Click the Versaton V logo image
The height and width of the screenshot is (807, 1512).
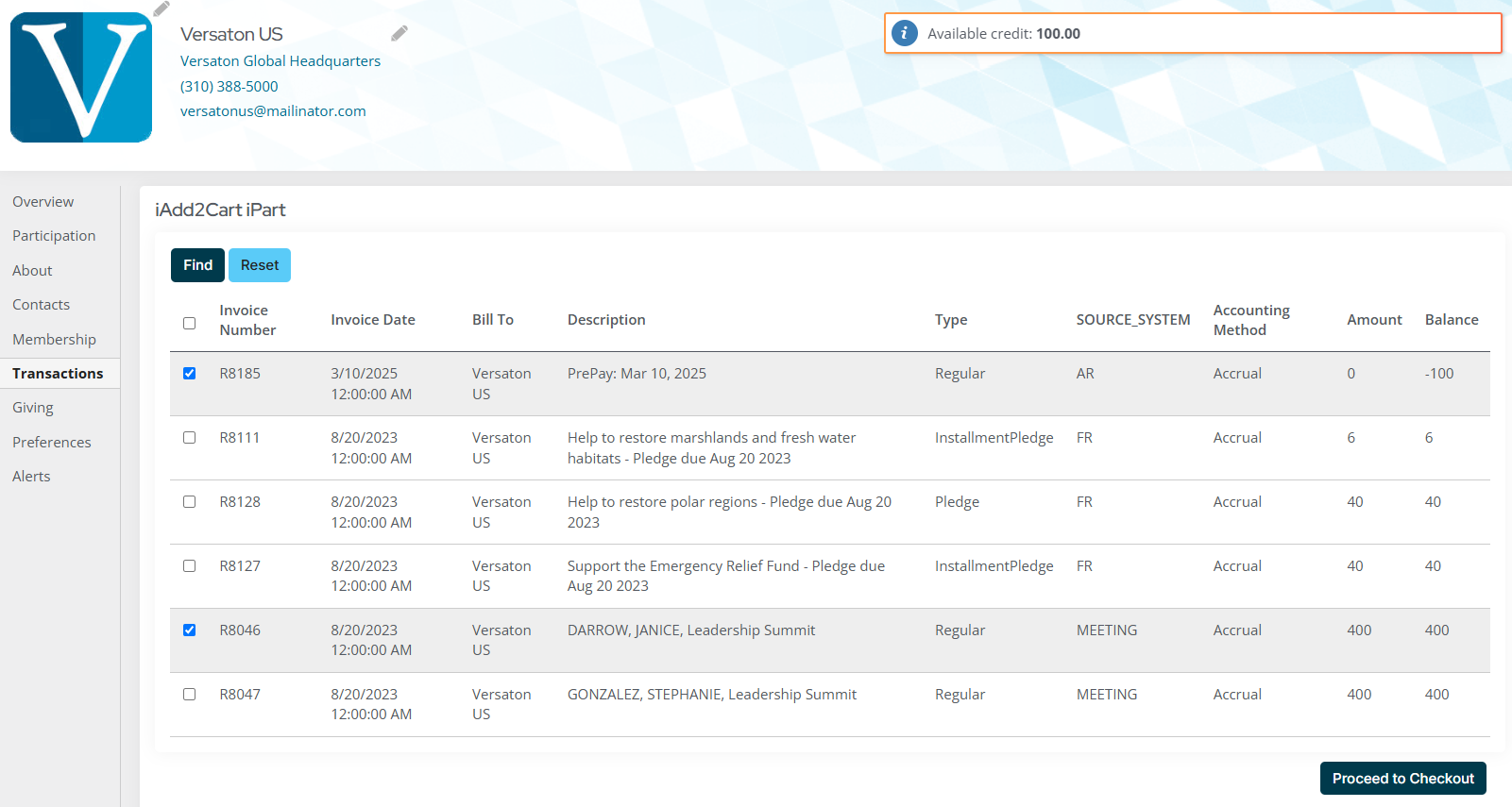tap(81, 77)
